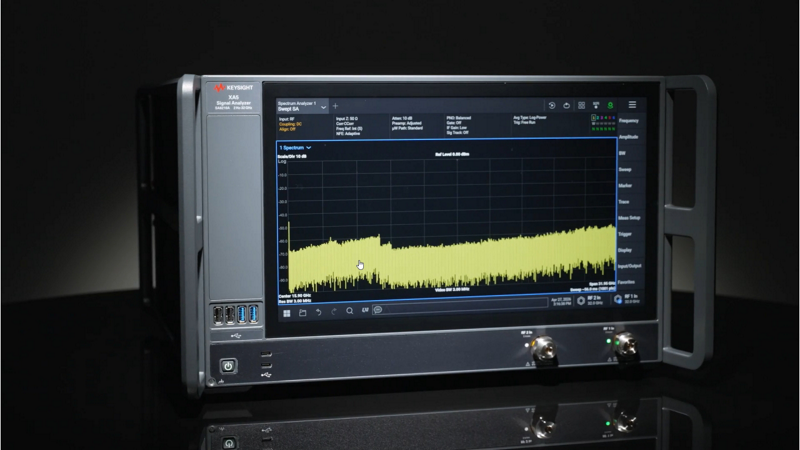Open the Marker menu panel
The image size is (800, 450).
click(x=626, y=186)
